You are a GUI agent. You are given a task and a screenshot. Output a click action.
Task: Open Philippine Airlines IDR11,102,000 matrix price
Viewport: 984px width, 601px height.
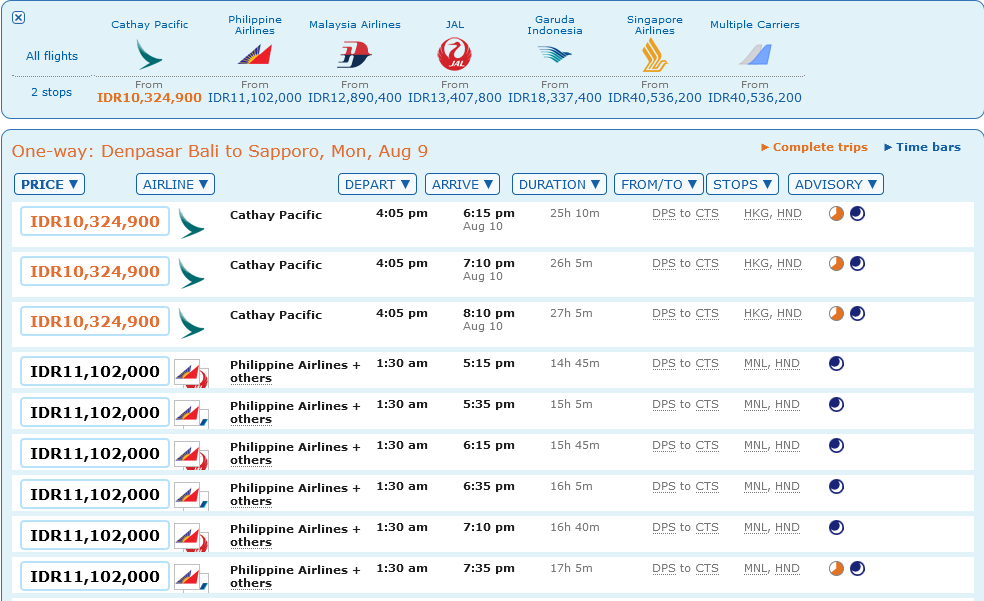tap(255, 98)
